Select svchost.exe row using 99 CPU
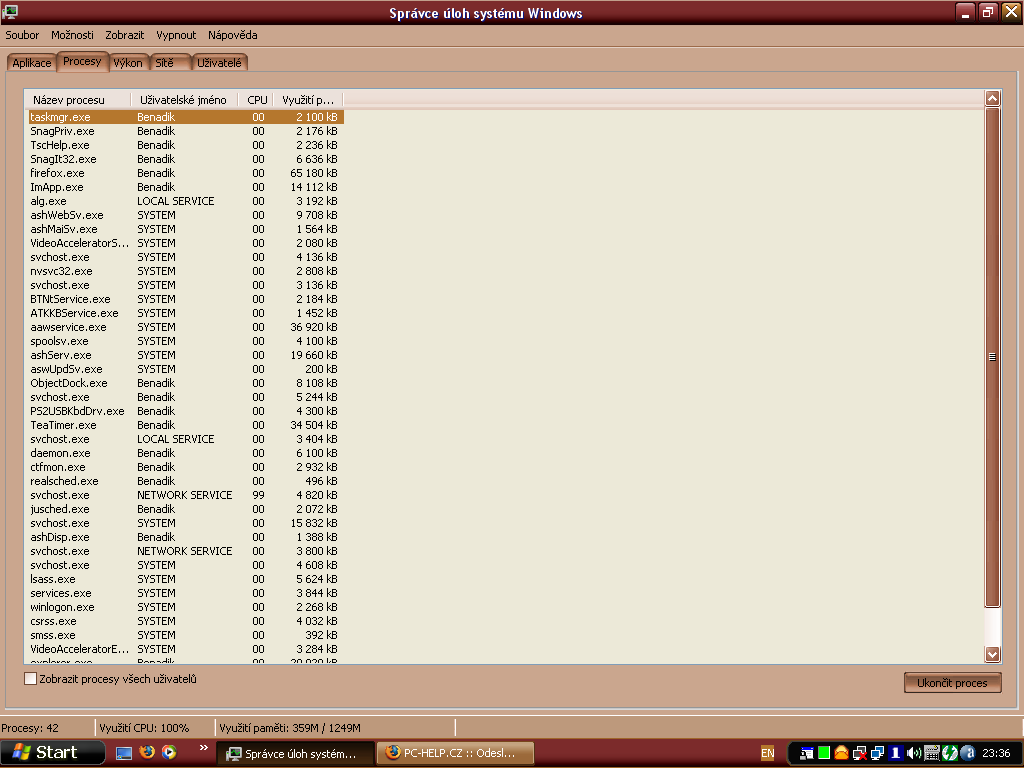Viewport: 1024px width, 768px height. pos(185,495)
